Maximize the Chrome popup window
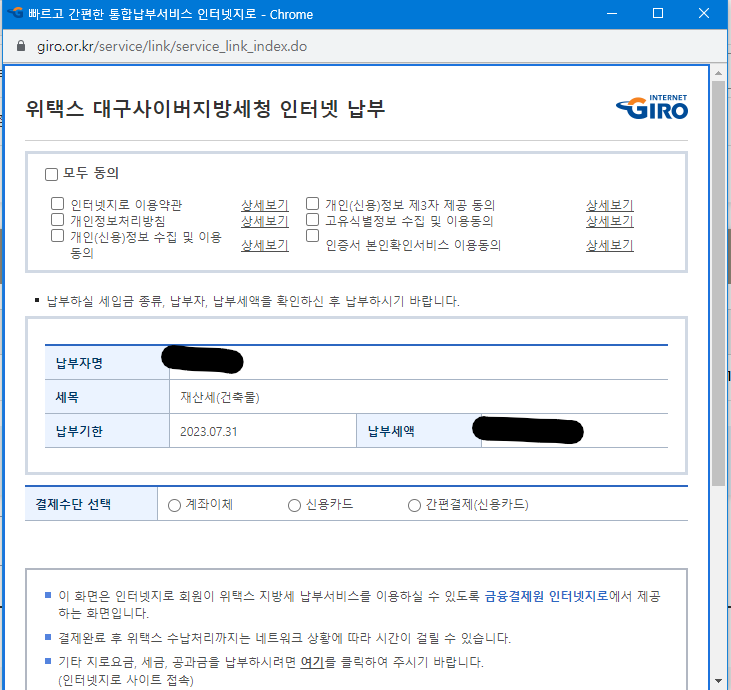Screen dimensions: 731x690 tap(658, 14)
